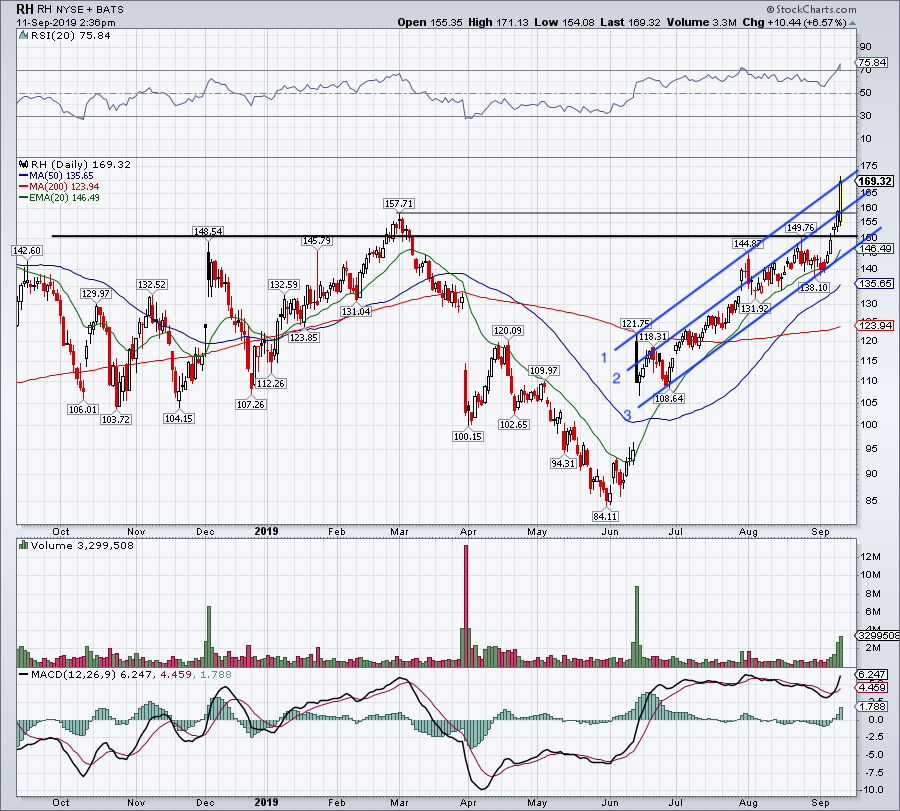
Task: Click the RSI indicator icon beside RSI(20)
Action: point(23,36)
